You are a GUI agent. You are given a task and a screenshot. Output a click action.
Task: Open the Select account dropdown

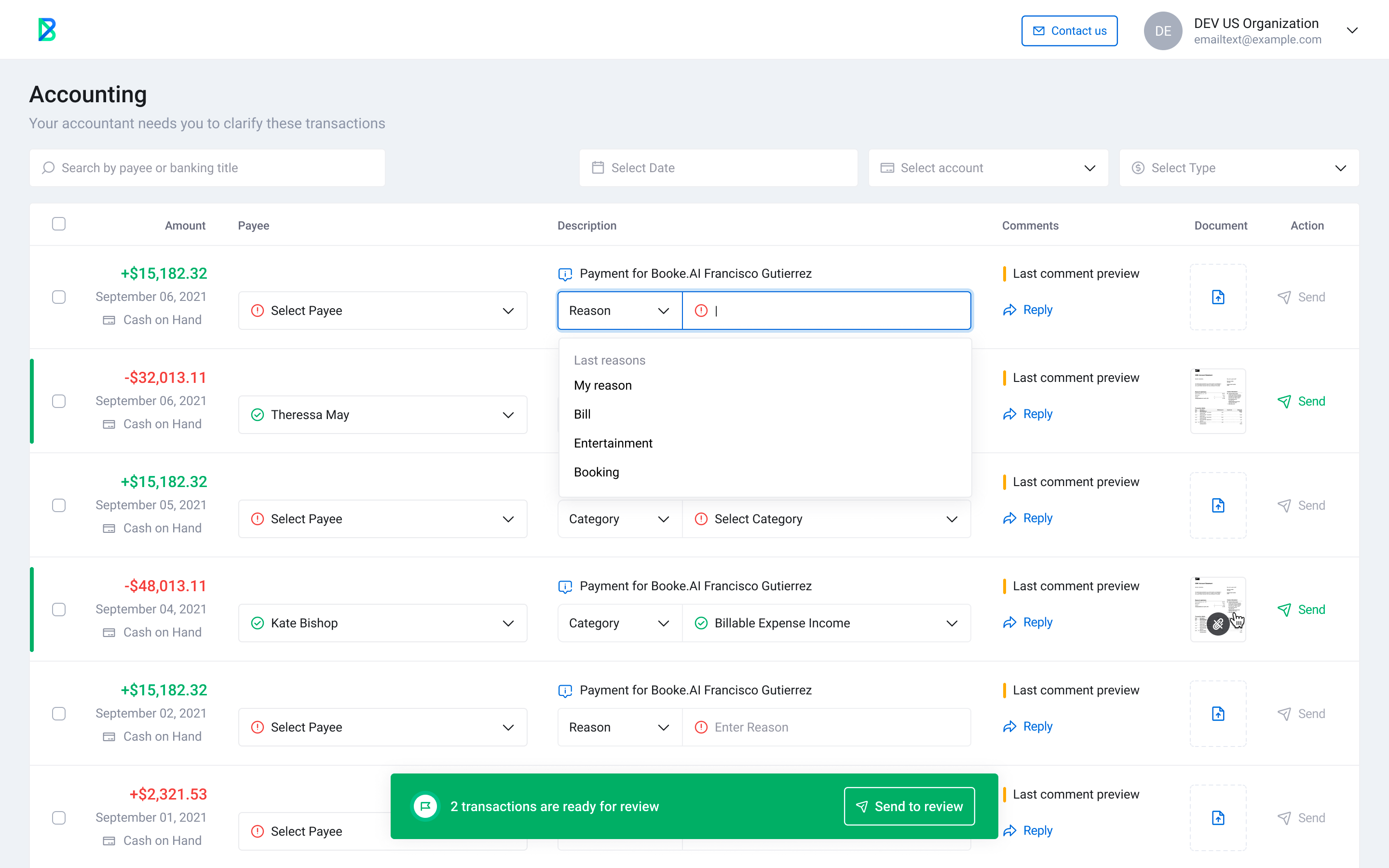click(x=988, y=168)
